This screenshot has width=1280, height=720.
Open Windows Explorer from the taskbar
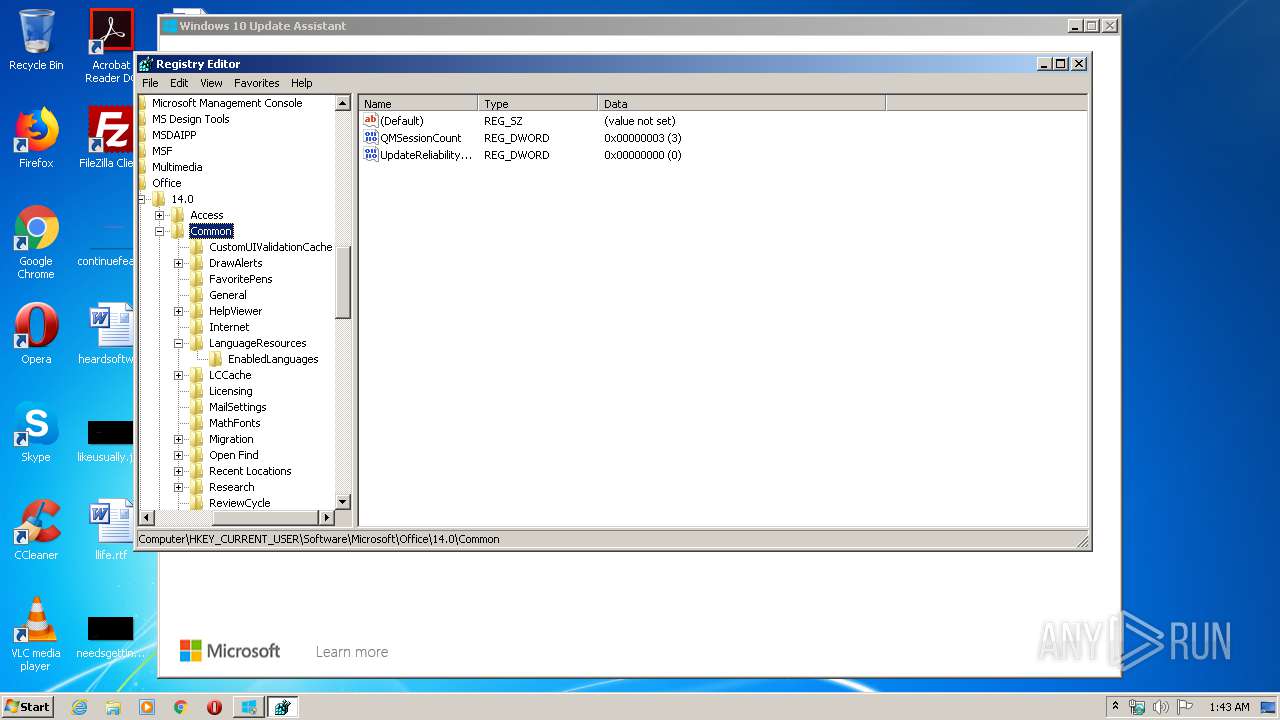coord(113,707)
